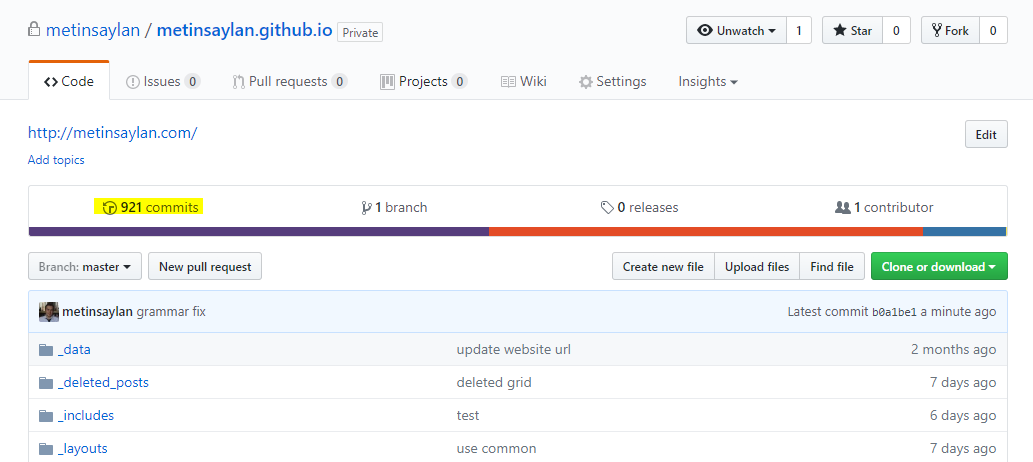Fork the repository
1033x462 pixels.
pyautogui.click(x=950, y=31)
